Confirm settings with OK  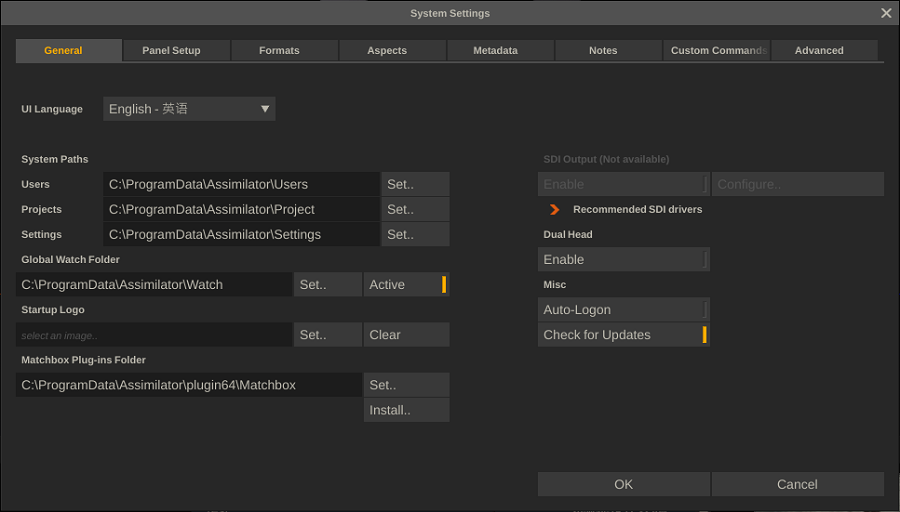pyautogui.click(x=624, y=484)
